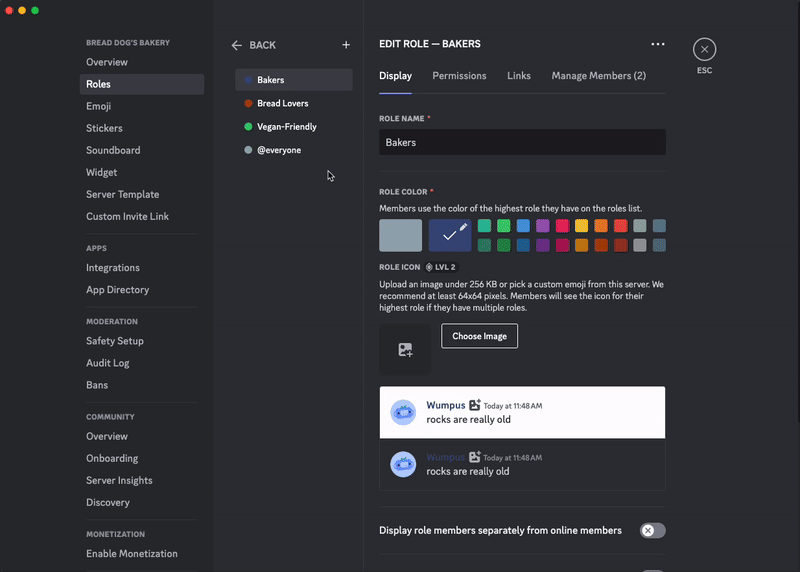Click the role icon badge in light preview

click(x=474, y=405)
